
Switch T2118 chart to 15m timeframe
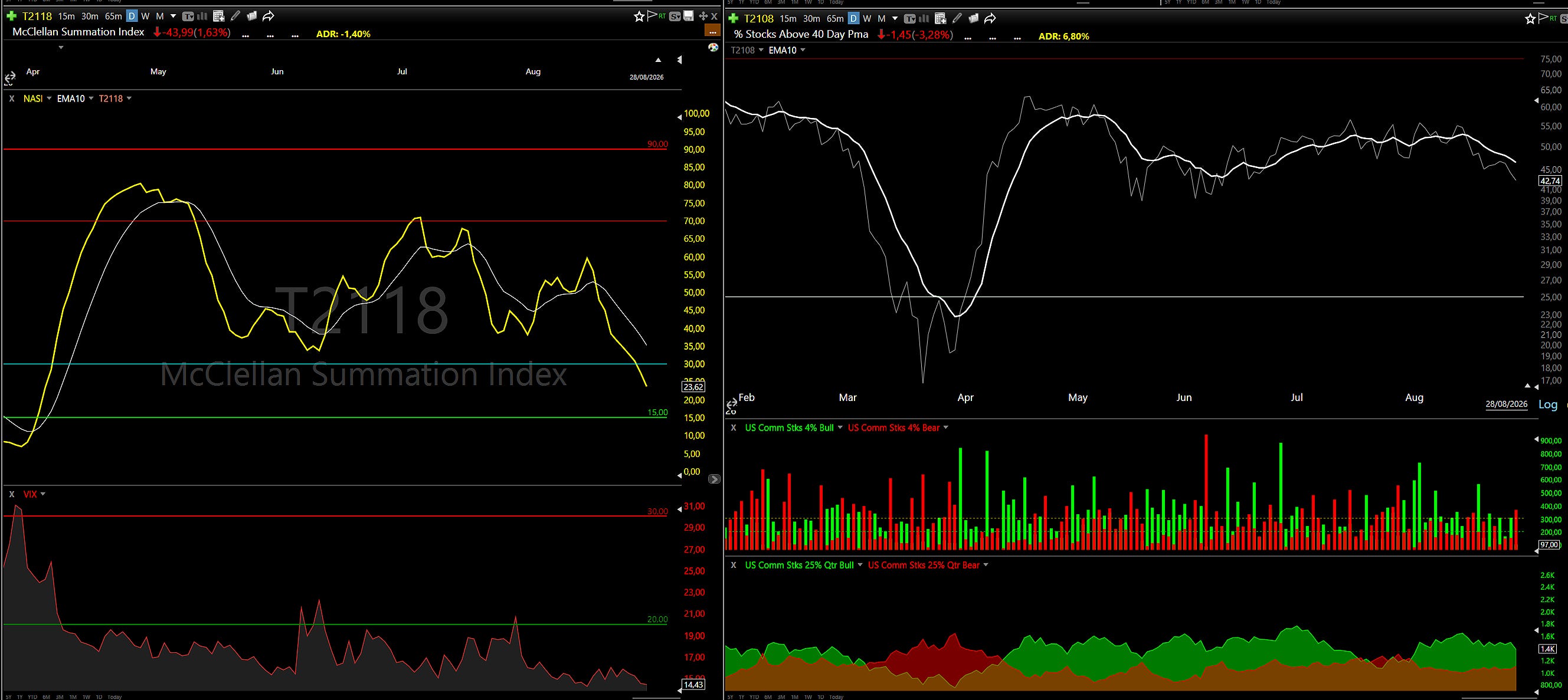[66, 17]
